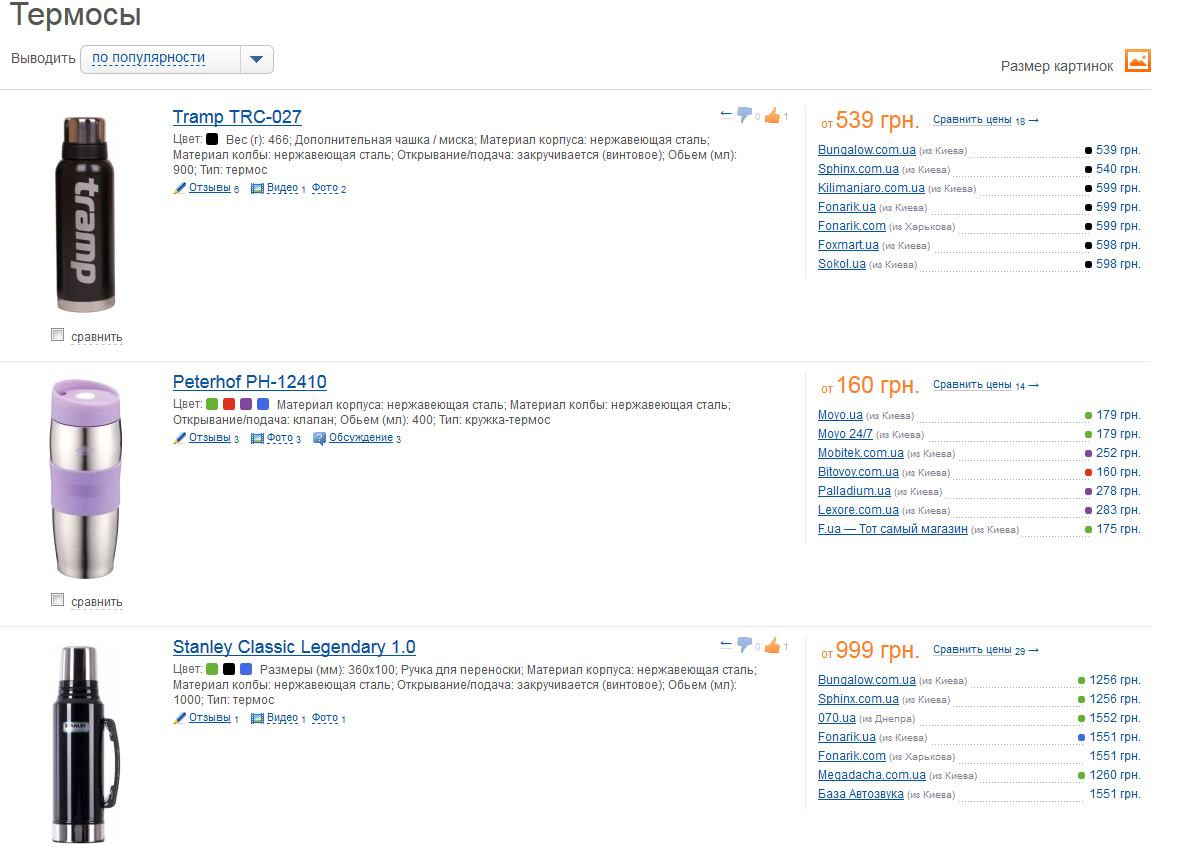Click the discussion question icon under Peterhof PH-12410
The width and height of the screenshot is (1186, 852).
319,438
